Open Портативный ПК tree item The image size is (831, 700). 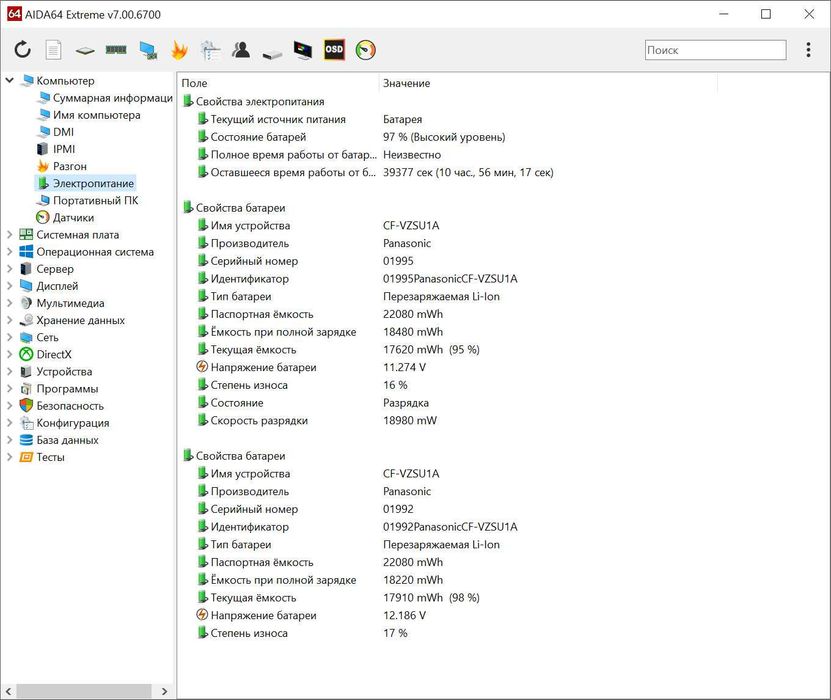(95, 200)
